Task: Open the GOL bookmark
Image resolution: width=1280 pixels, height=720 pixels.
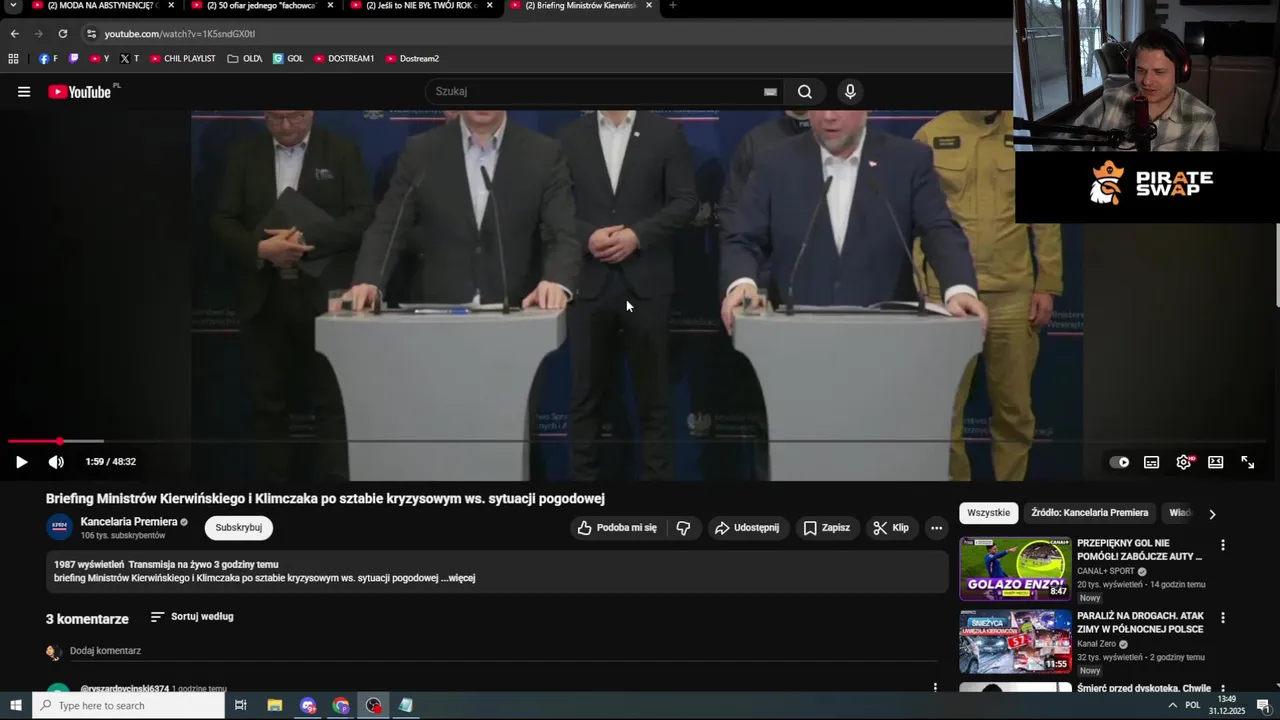Action: click(288, 59)
